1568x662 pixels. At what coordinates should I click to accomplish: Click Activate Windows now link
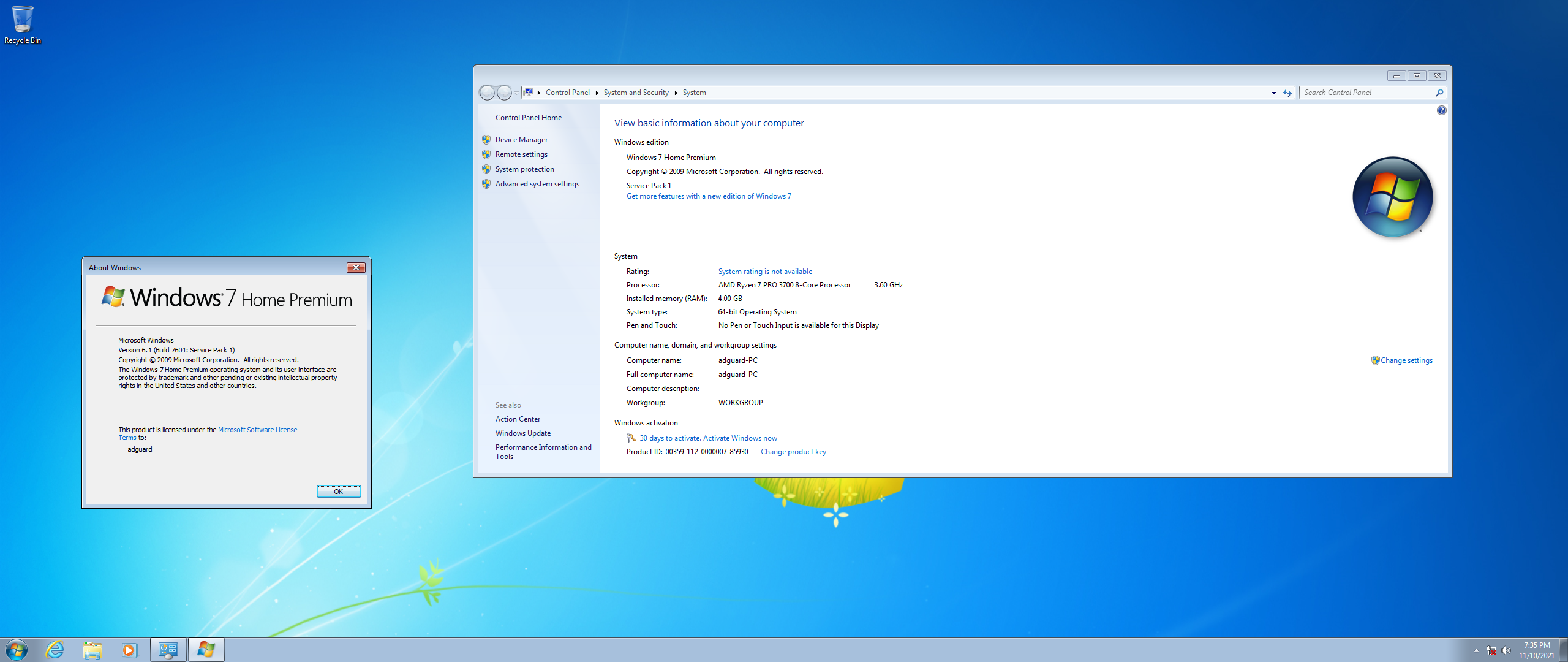[x=740, y=438]
